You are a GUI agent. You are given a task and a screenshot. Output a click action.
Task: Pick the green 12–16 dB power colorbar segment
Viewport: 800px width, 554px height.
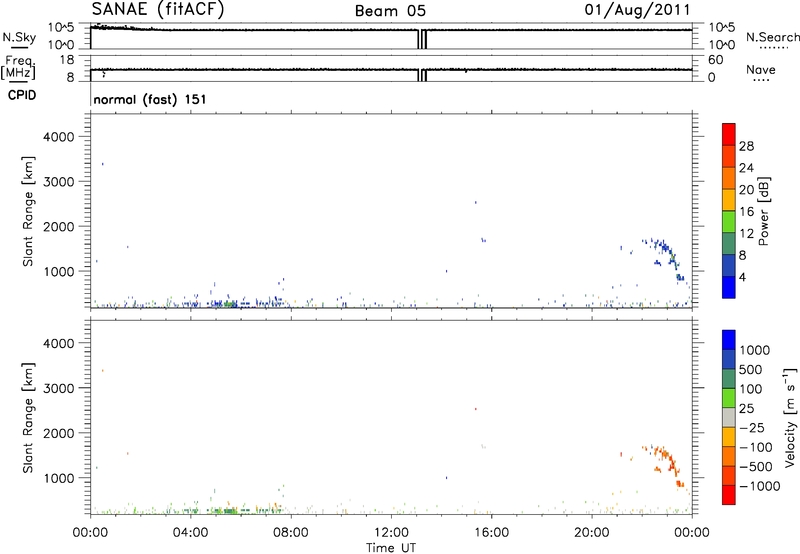[729, 221]
